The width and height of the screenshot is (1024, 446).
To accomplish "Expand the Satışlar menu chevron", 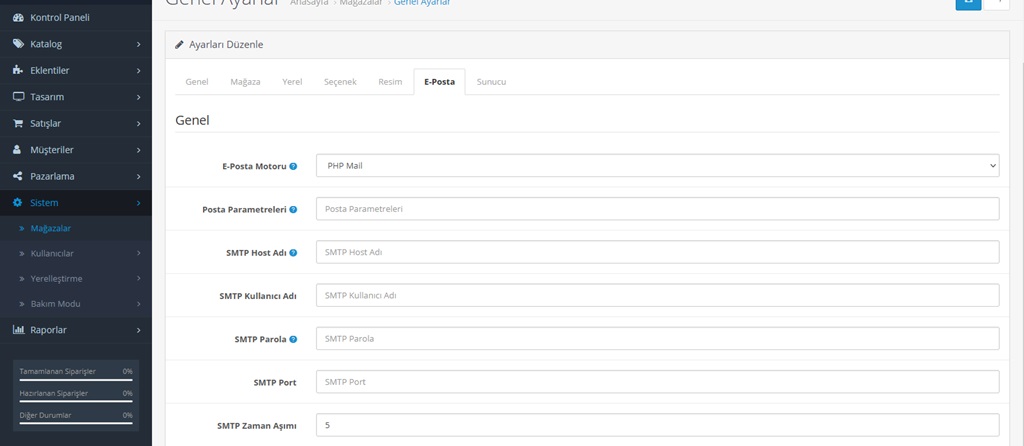I will (x=138, y=123).
